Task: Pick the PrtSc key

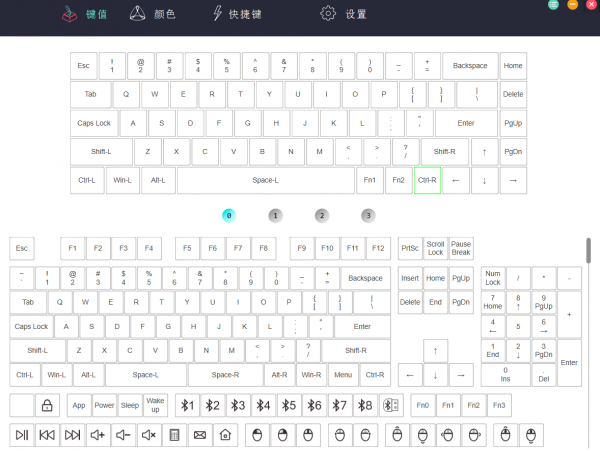Action: (x=410, y=248)
